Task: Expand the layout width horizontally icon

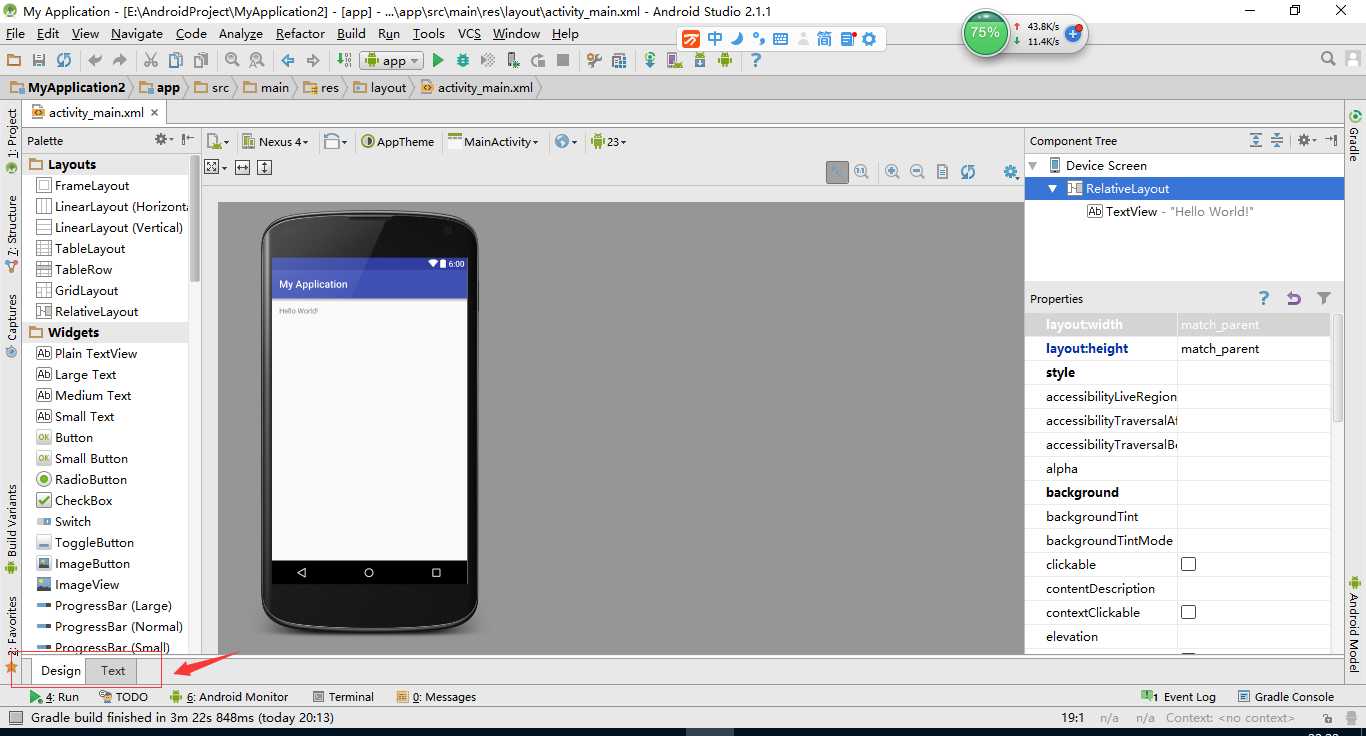Action: (242, 168)
